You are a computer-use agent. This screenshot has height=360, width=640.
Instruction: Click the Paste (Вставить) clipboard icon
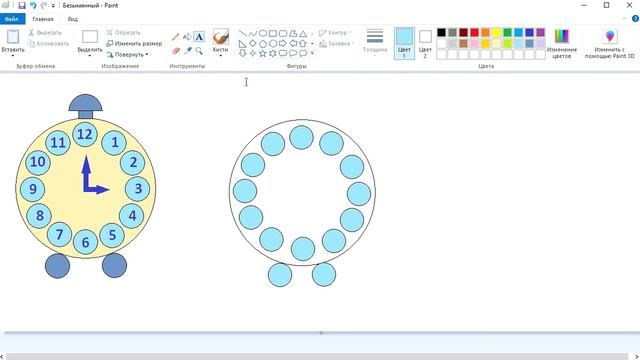click(x=13, y=37)
